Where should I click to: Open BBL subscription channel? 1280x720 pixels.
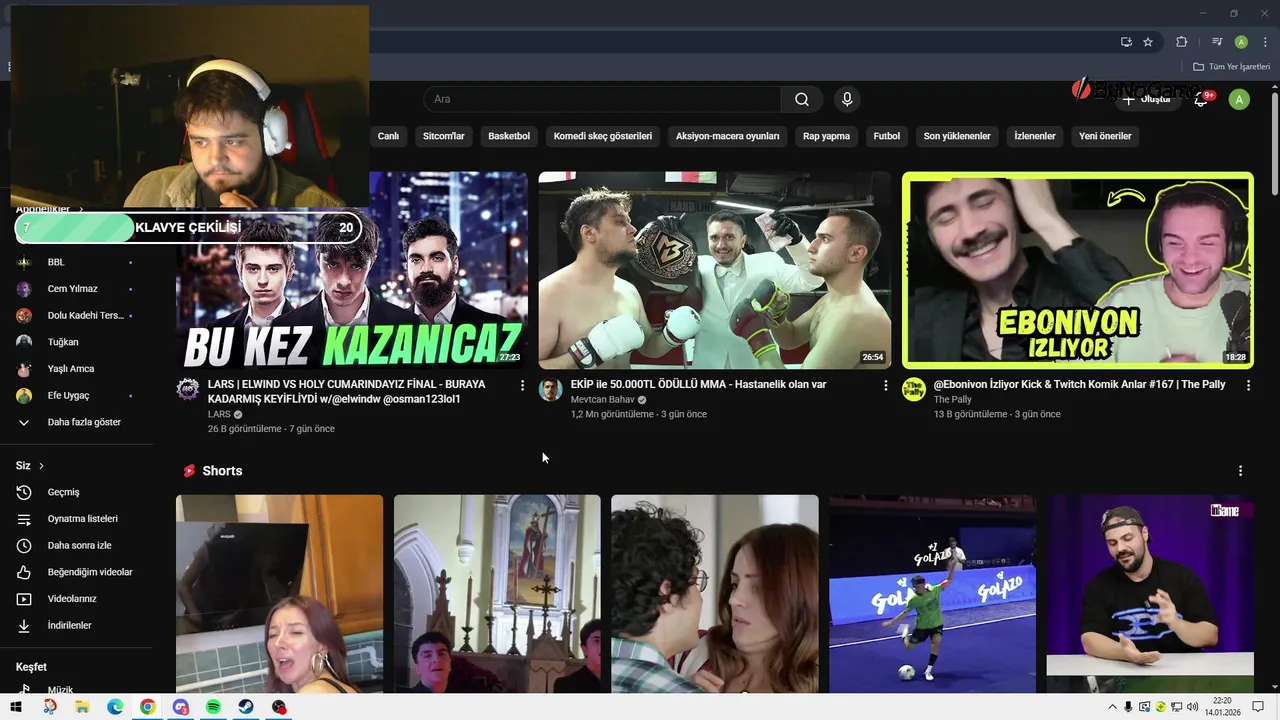(76, 262)
